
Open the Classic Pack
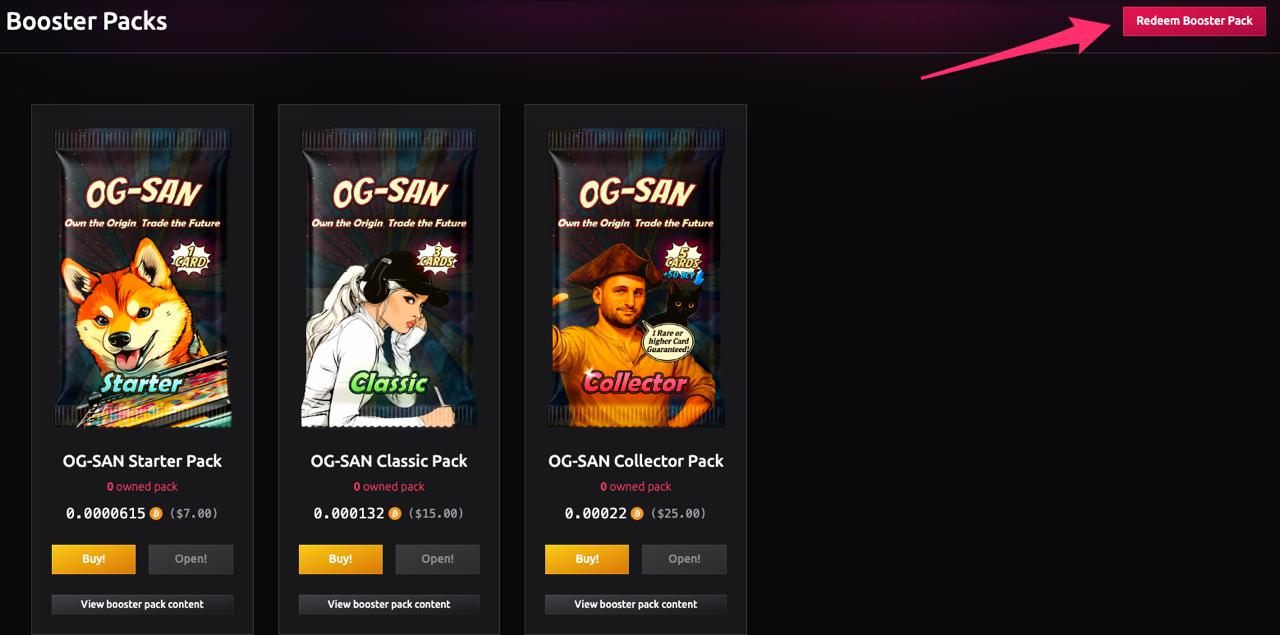point(438,559)
